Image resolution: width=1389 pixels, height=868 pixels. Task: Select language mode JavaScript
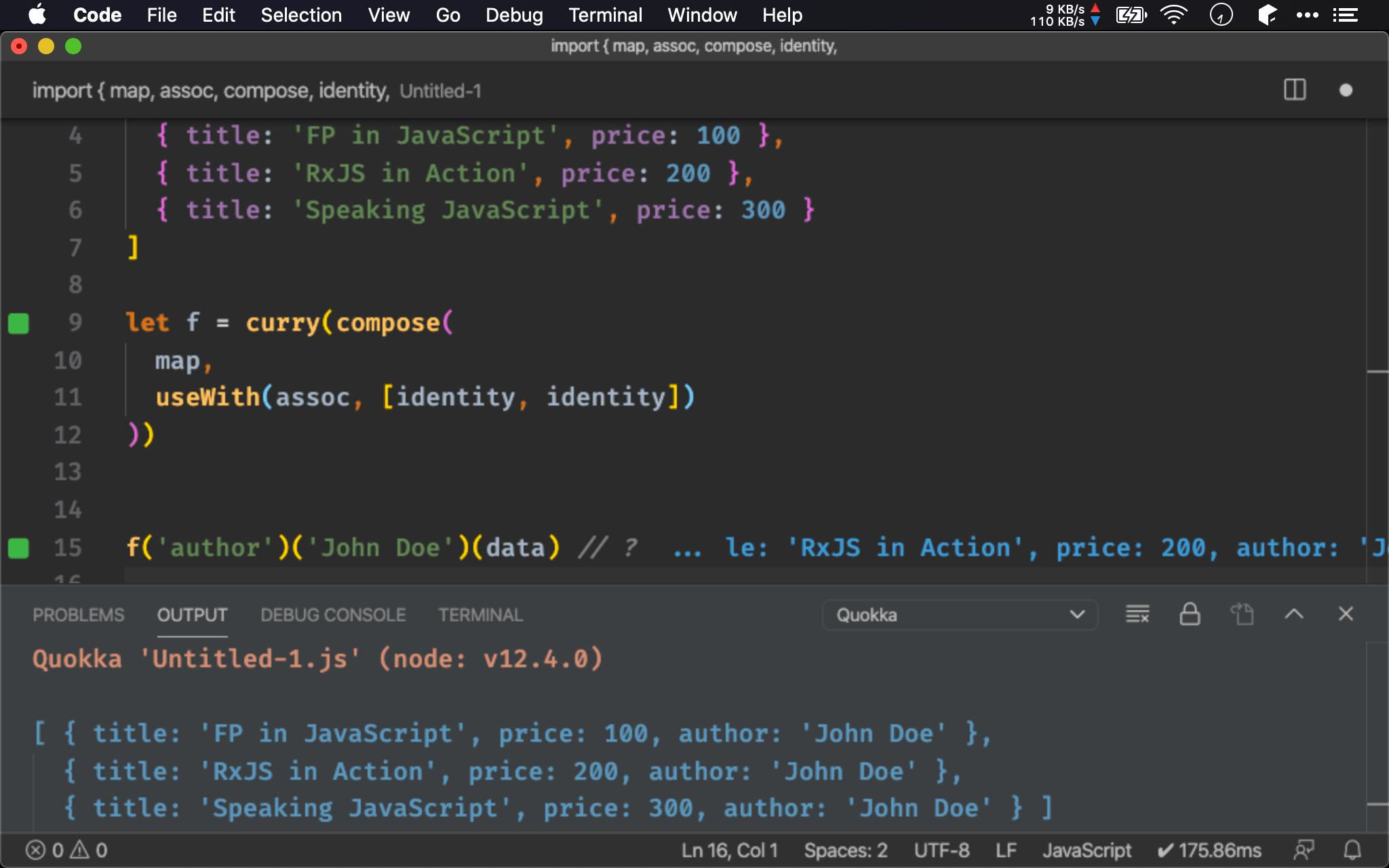click(x=1087, y=850)
